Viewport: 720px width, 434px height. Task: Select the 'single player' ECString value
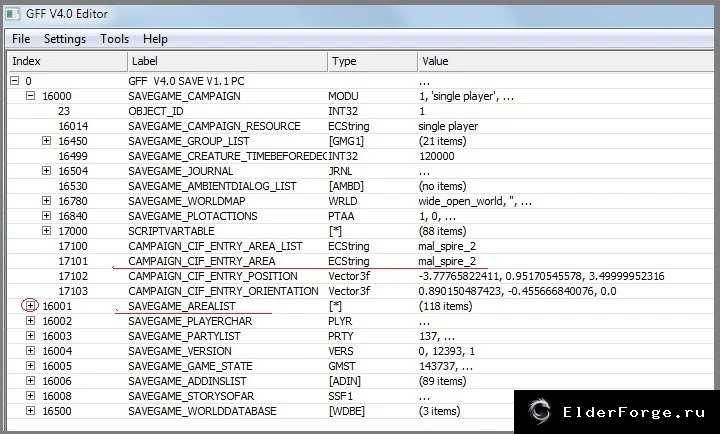[x=448, y=126]
